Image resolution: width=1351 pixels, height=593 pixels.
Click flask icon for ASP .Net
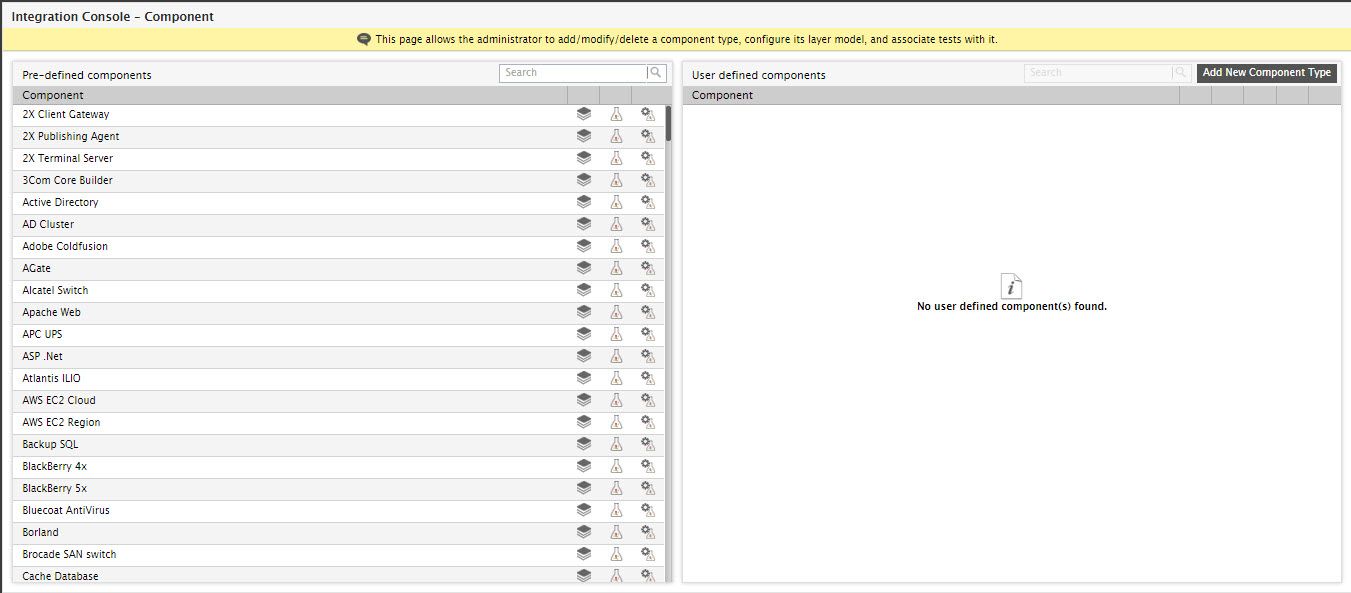tap(616, 356)
